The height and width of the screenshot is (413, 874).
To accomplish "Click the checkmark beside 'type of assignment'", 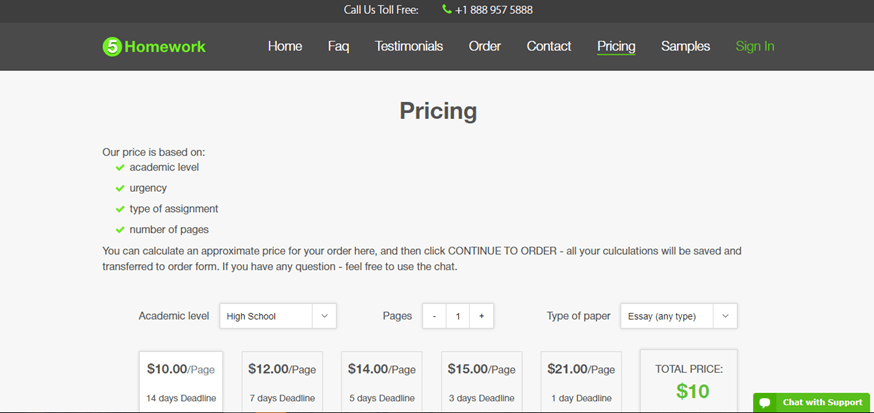I will (x=120, y=209).
